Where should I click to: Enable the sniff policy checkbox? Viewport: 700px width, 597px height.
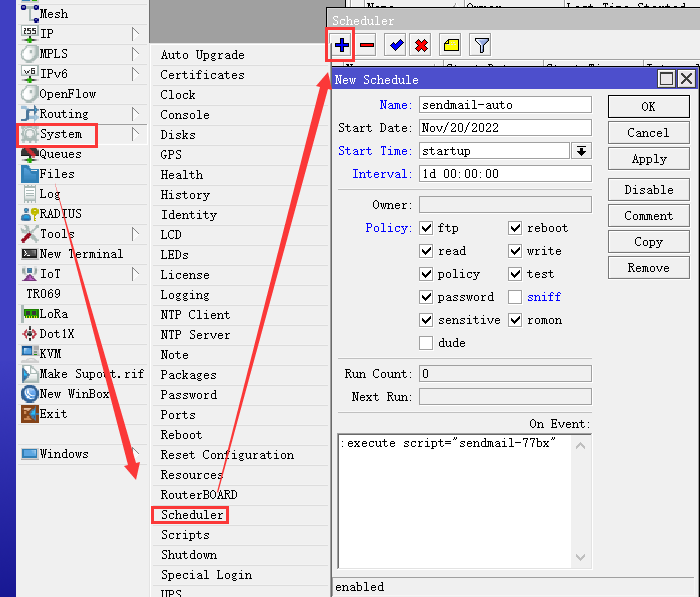[515, 297]
